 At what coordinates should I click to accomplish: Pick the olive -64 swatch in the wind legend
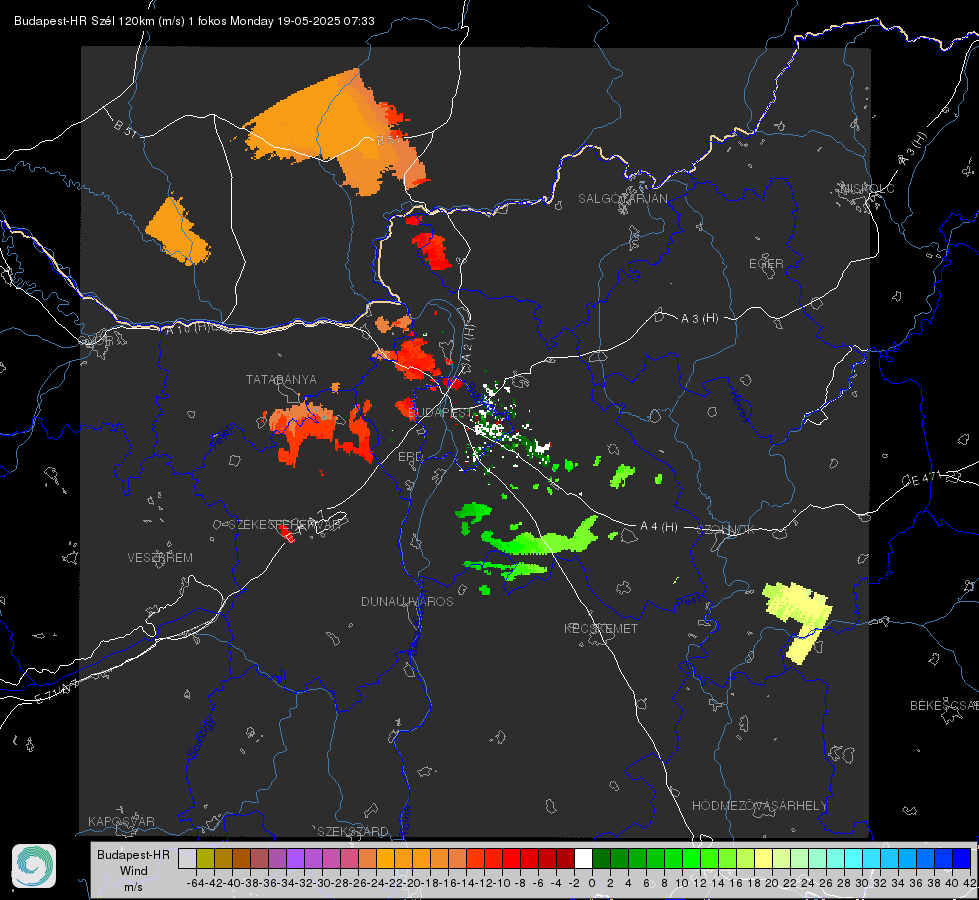point(205,858)
